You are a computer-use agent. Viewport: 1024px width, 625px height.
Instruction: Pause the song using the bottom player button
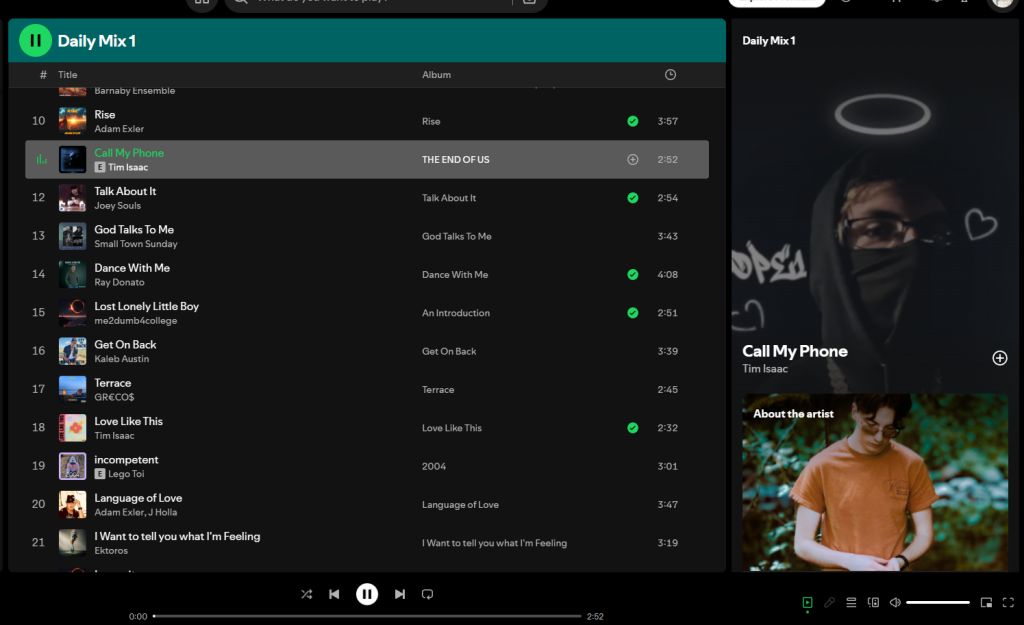coord(367,594)
